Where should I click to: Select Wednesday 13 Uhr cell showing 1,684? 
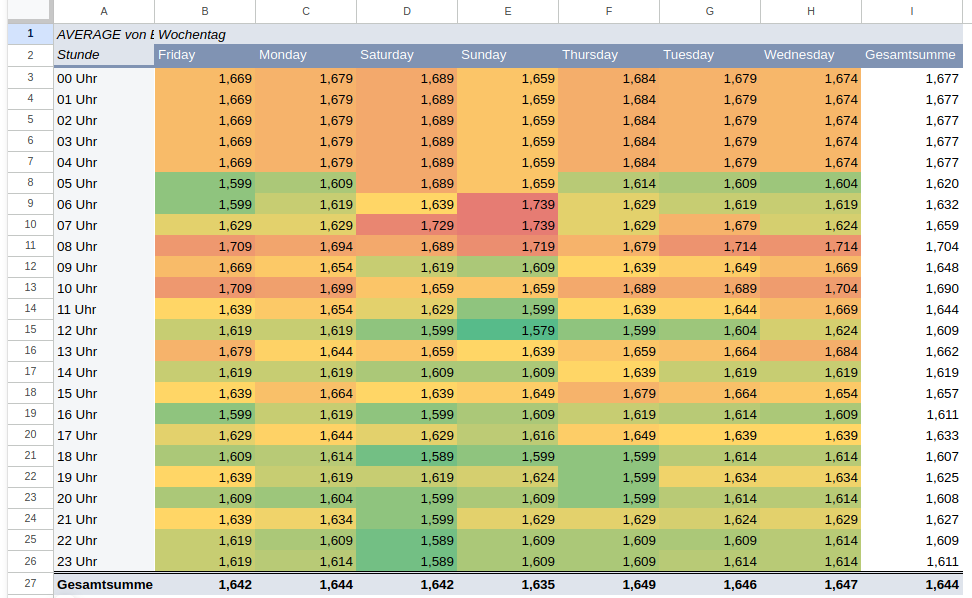(810, 351)
